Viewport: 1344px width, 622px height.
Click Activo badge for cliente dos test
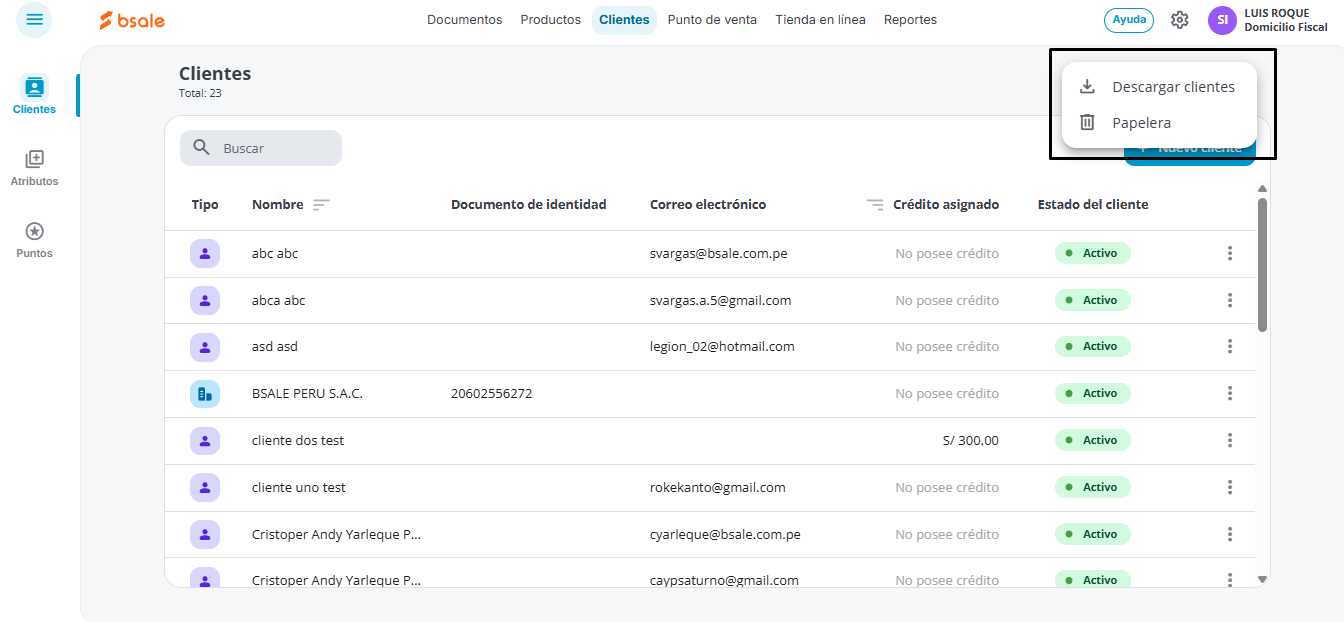[x=1093, y=440]
